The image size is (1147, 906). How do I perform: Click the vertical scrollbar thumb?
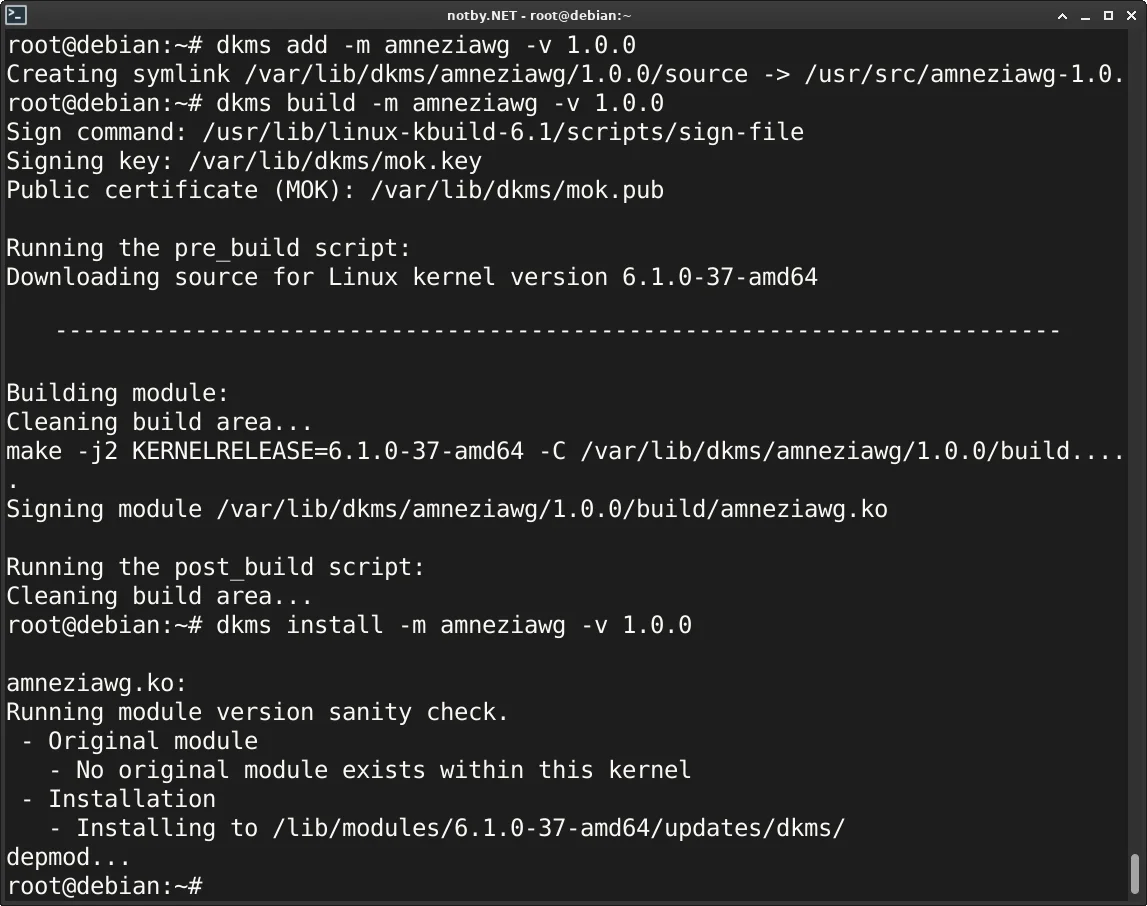(x=1135, y=874)
